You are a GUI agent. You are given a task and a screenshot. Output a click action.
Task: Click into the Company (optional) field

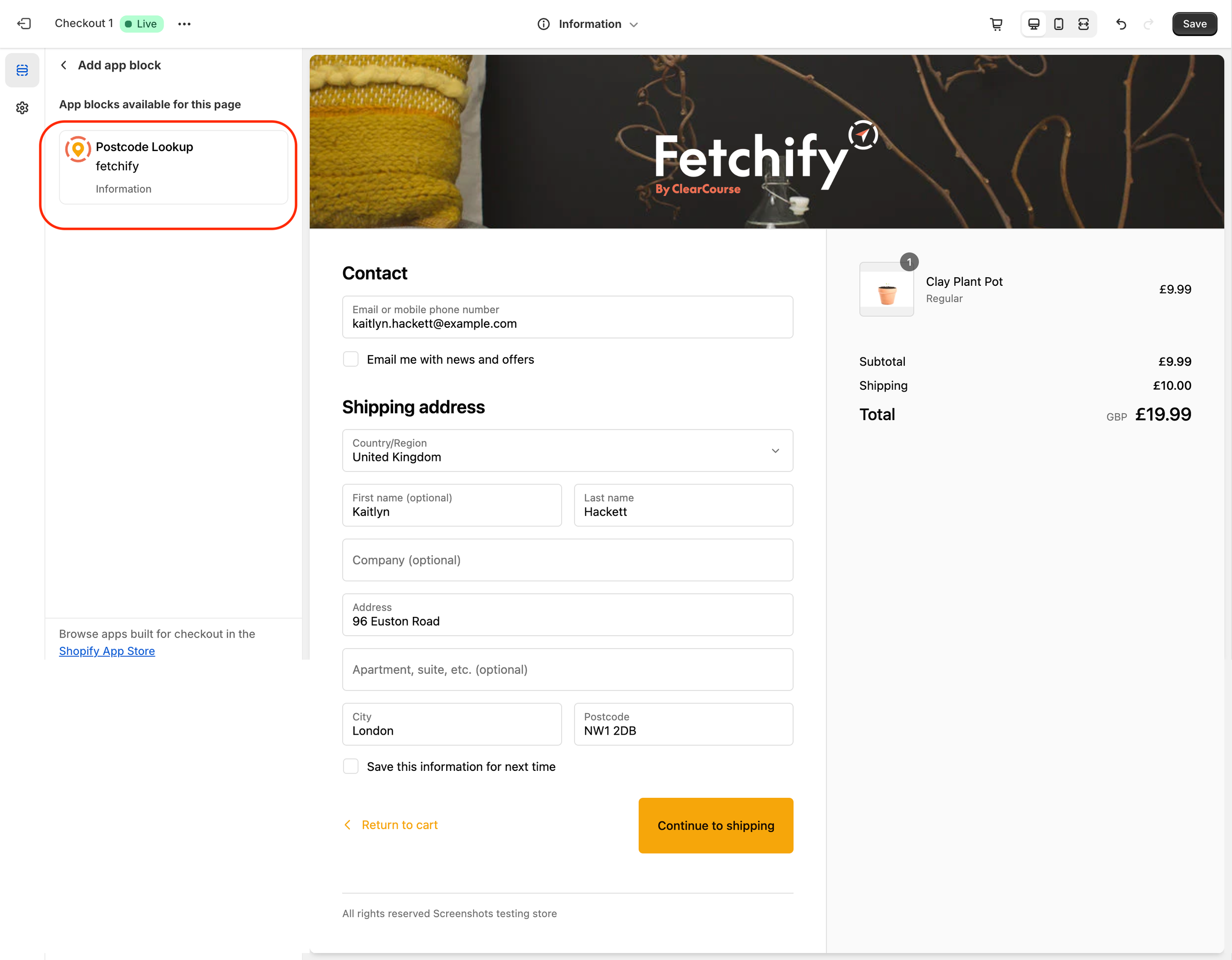pyautogui.click(x=567, y=560)
